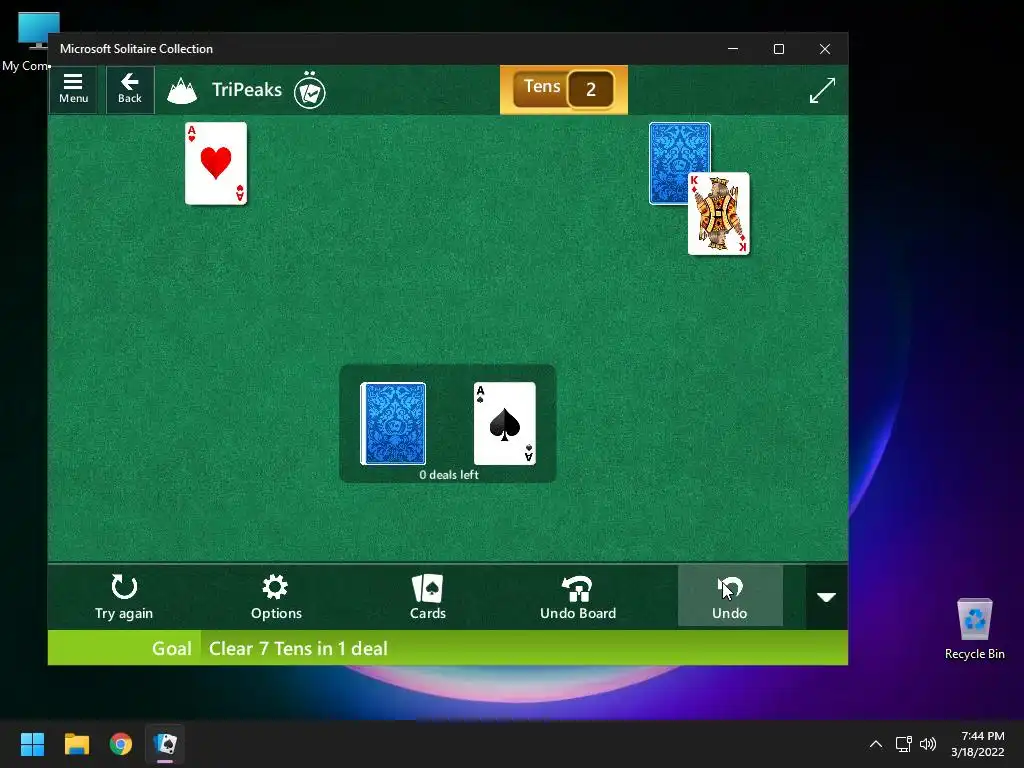
Task: Click Try again to restart the deal
Action: coord(124,596)
